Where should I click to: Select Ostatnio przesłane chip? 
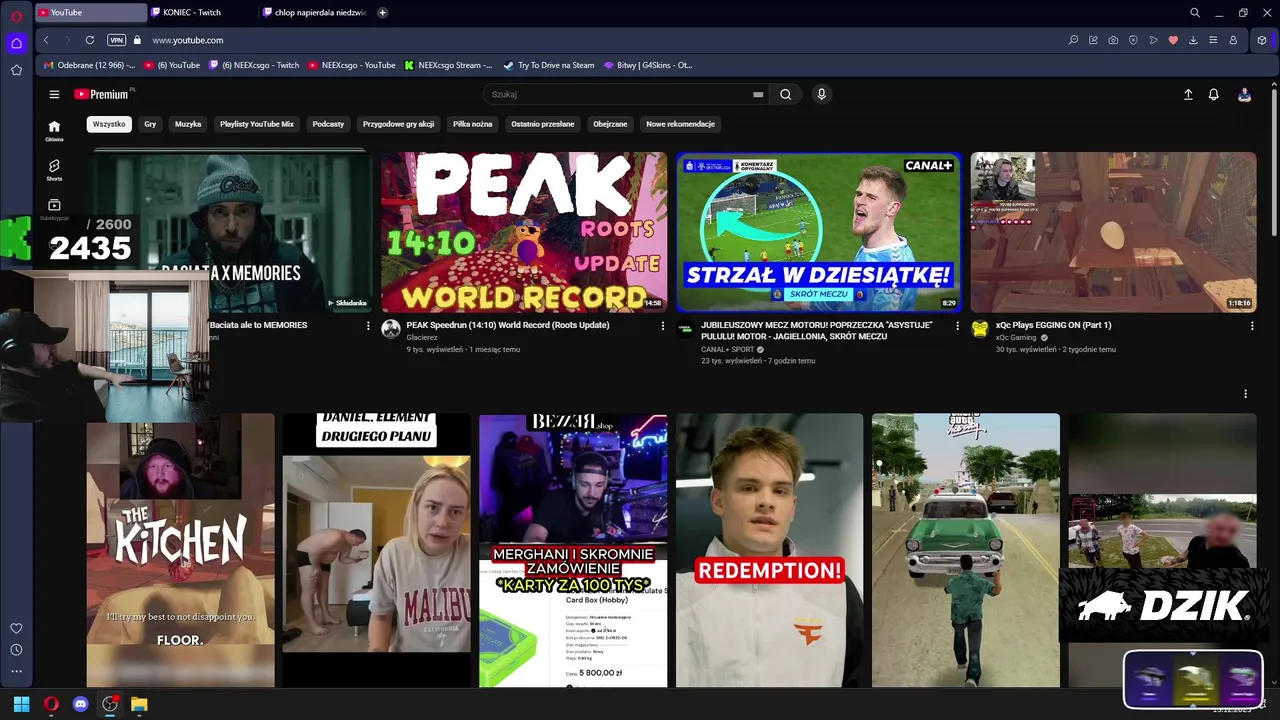[543, 124]
